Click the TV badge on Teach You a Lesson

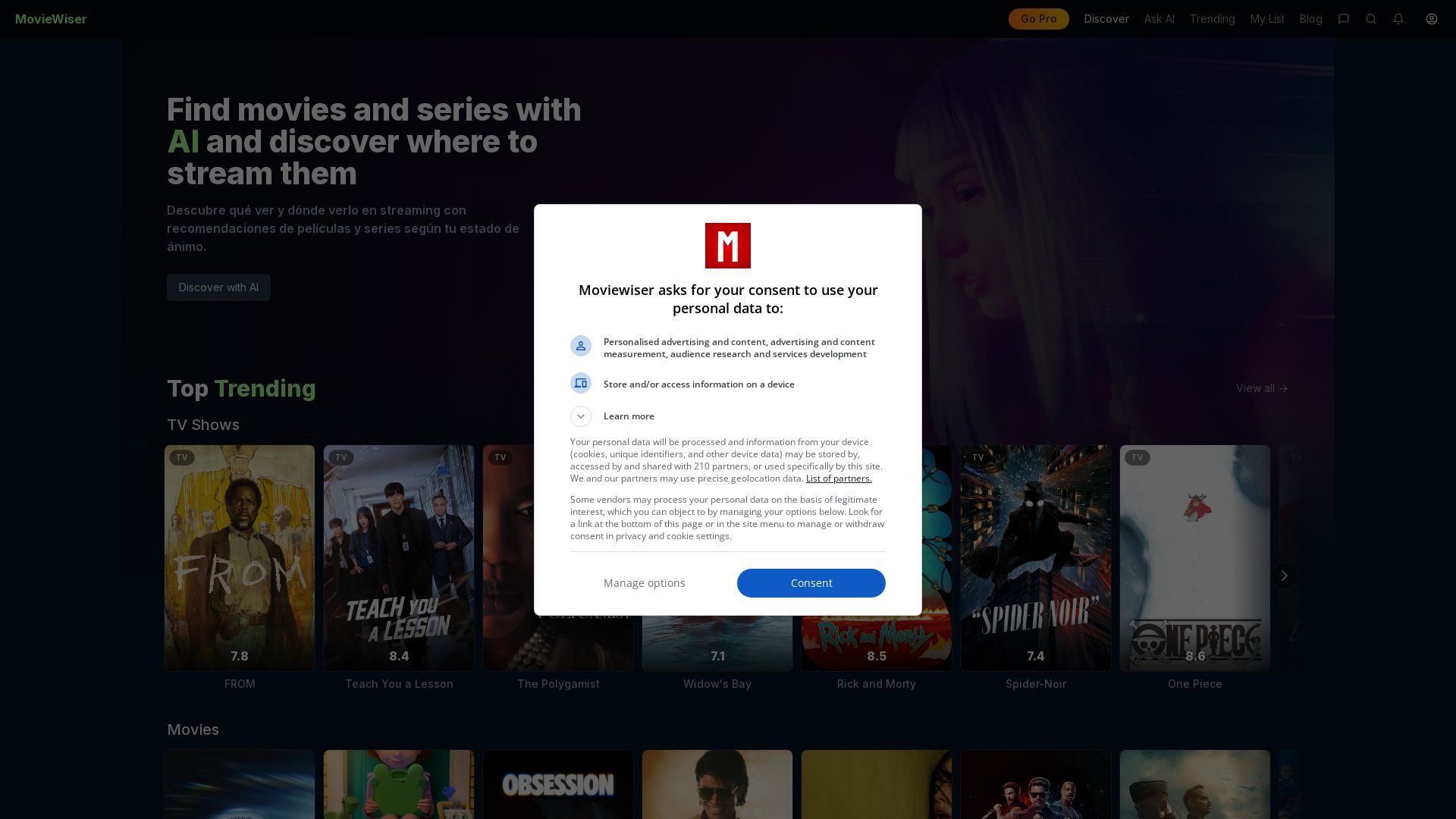pyautogui.click(x=341, y=457)
